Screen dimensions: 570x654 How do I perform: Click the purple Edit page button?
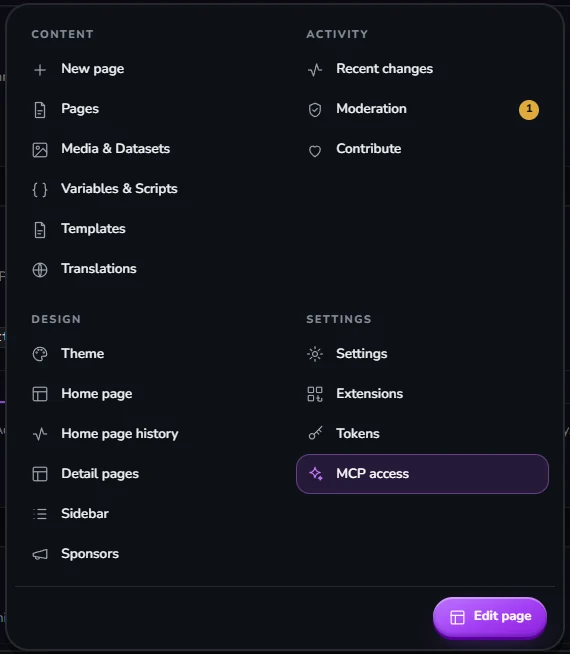pyautogui.click(x=490, y=617)
